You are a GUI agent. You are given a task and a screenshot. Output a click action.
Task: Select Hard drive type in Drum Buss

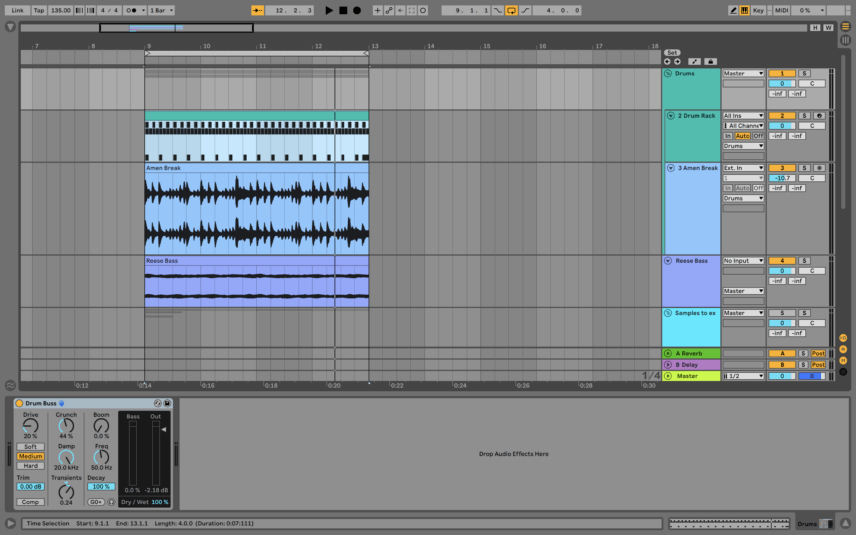30,466
